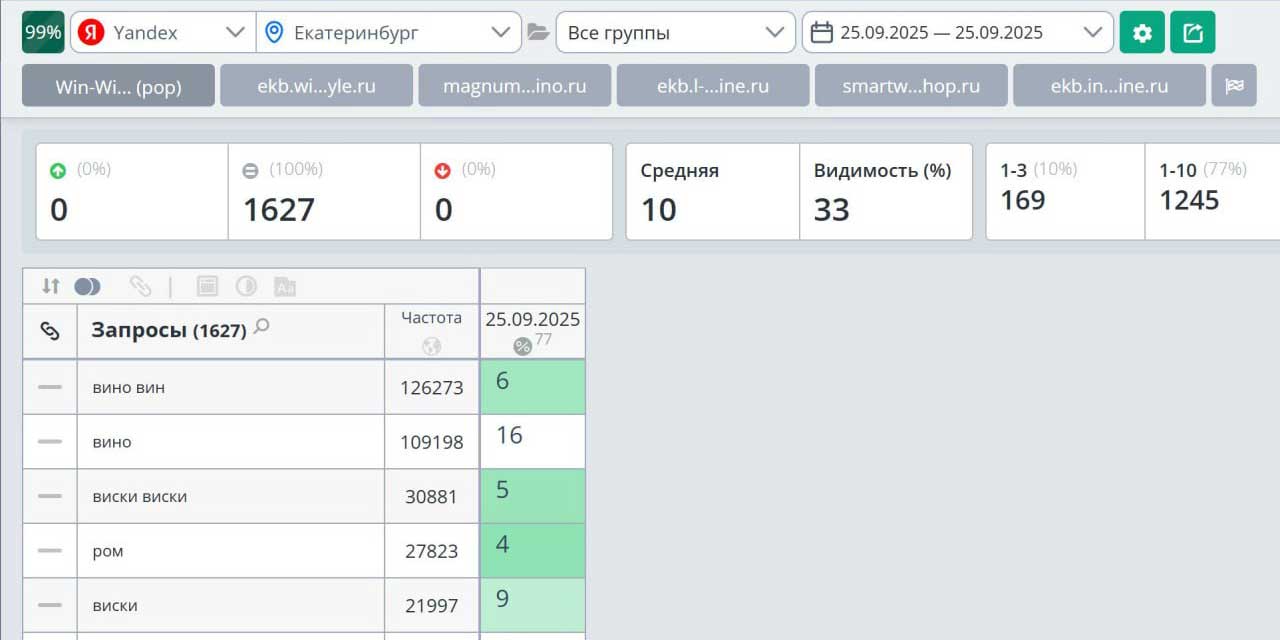Viewport: 1280px width, 640px height.
Task: Click the search magnifier next to Запросы
Action: click(x=262, y=326)
